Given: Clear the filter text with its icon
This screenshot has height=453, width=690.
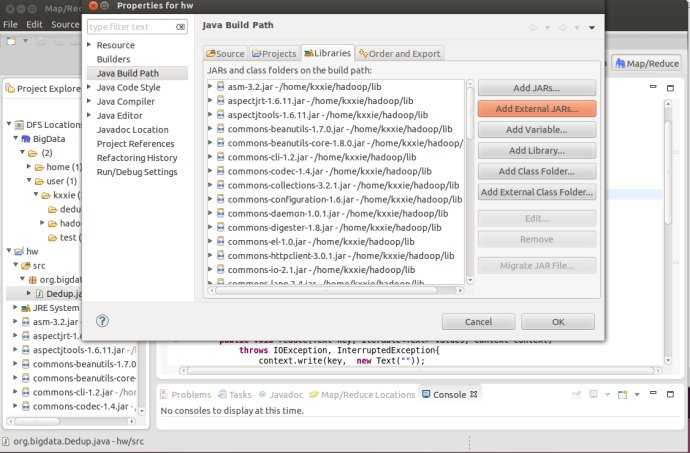Looking at the screenshot, I should pyautogui.click(x=180, y=27).
